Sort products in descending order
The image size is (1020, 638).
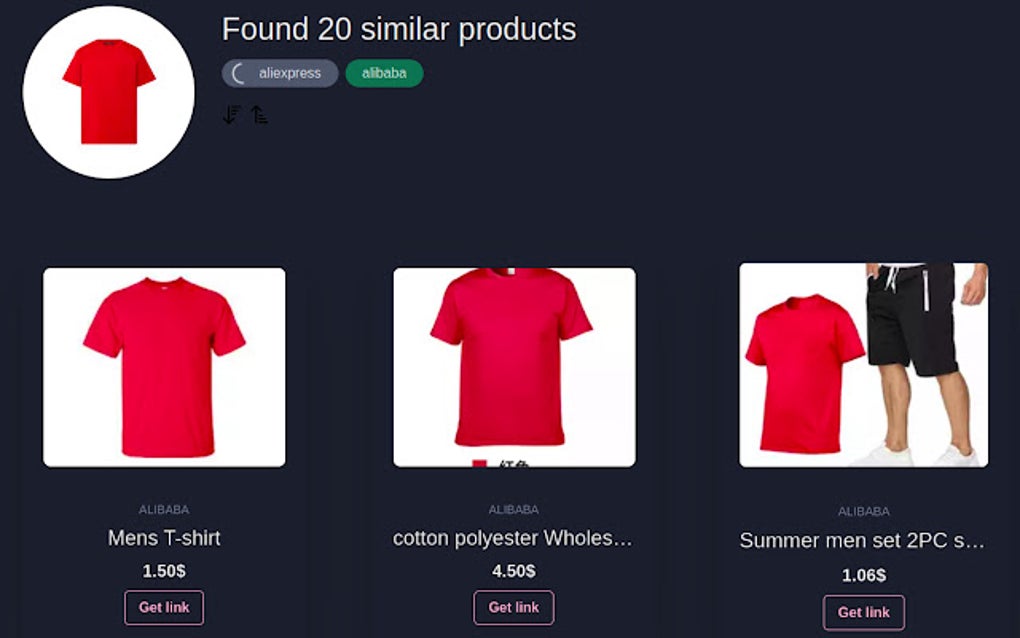(231, 115)
